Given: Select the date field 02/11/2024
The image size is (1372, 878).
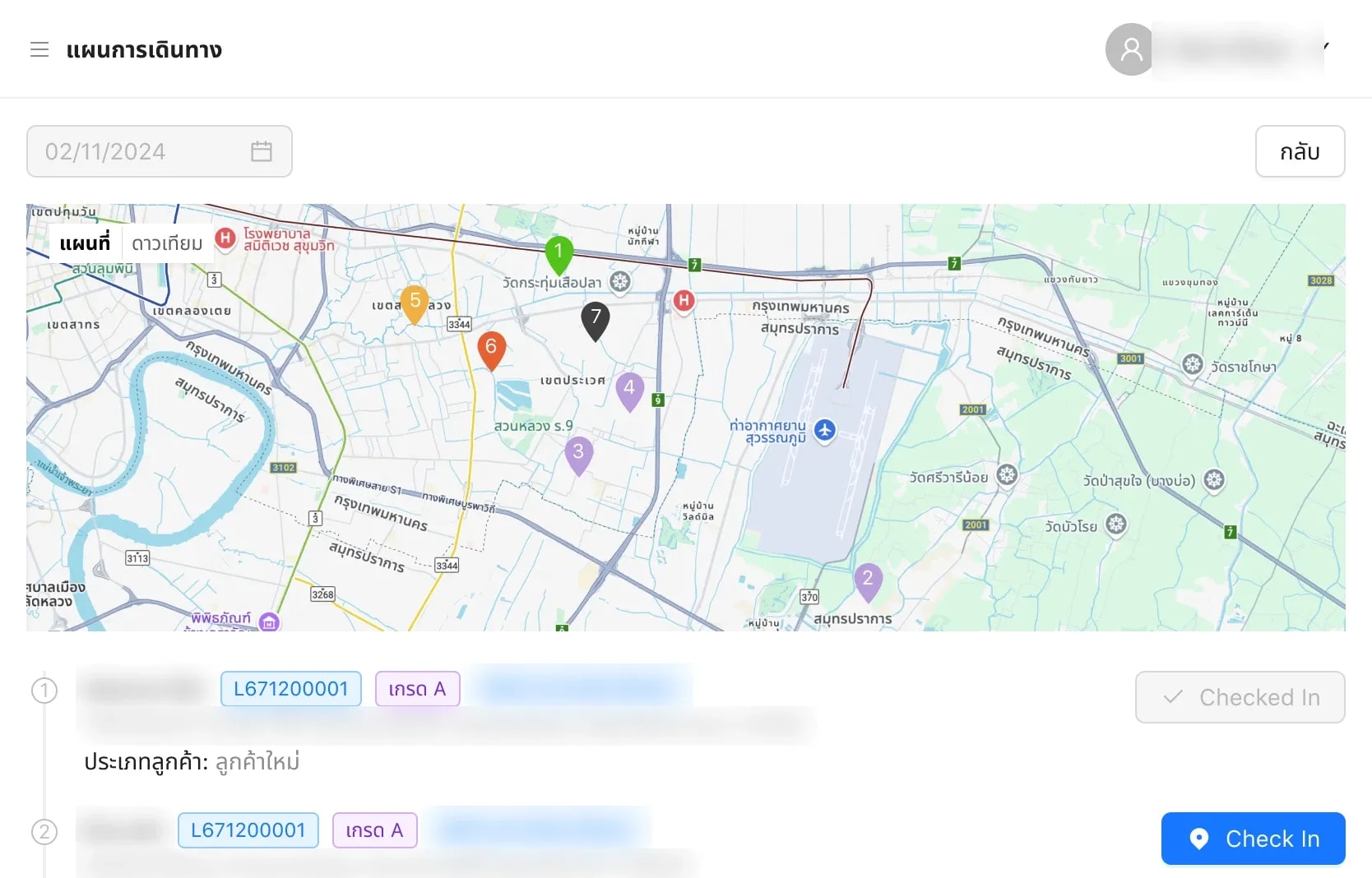Looking at the screenshot, I should coord(160,151).
